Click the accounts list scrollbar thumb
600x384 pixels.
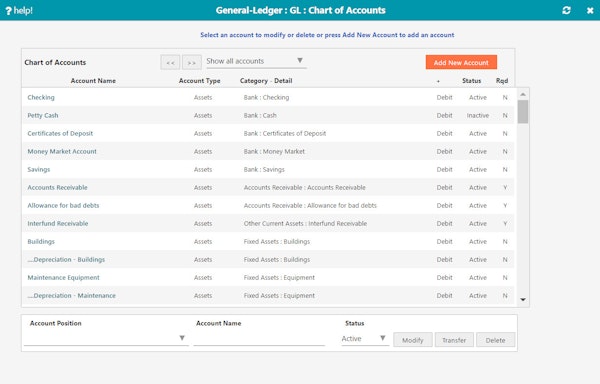(523, 112)
